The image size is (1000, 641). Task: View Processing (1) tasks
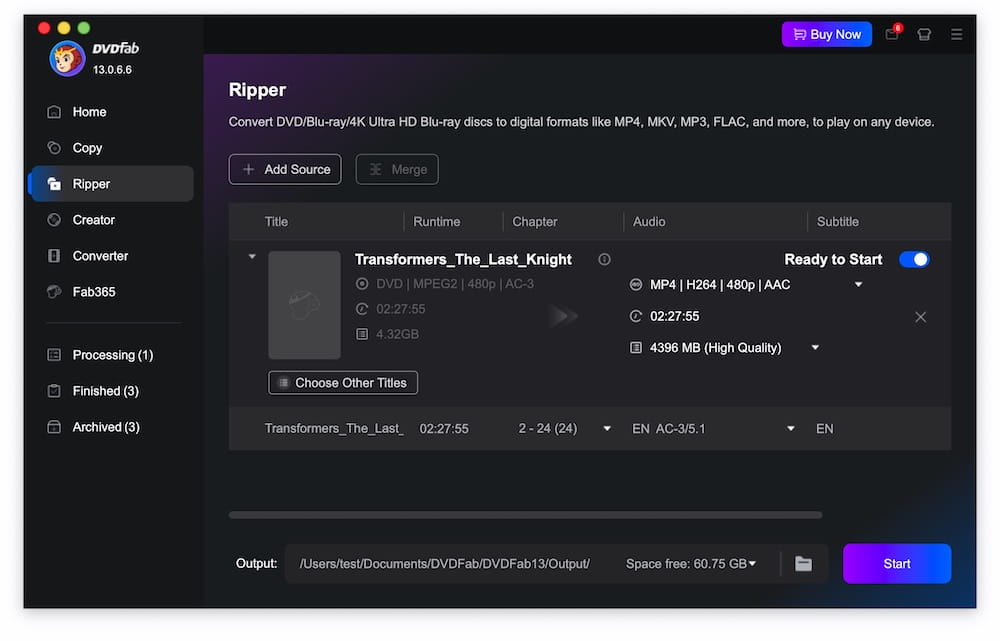113,355
